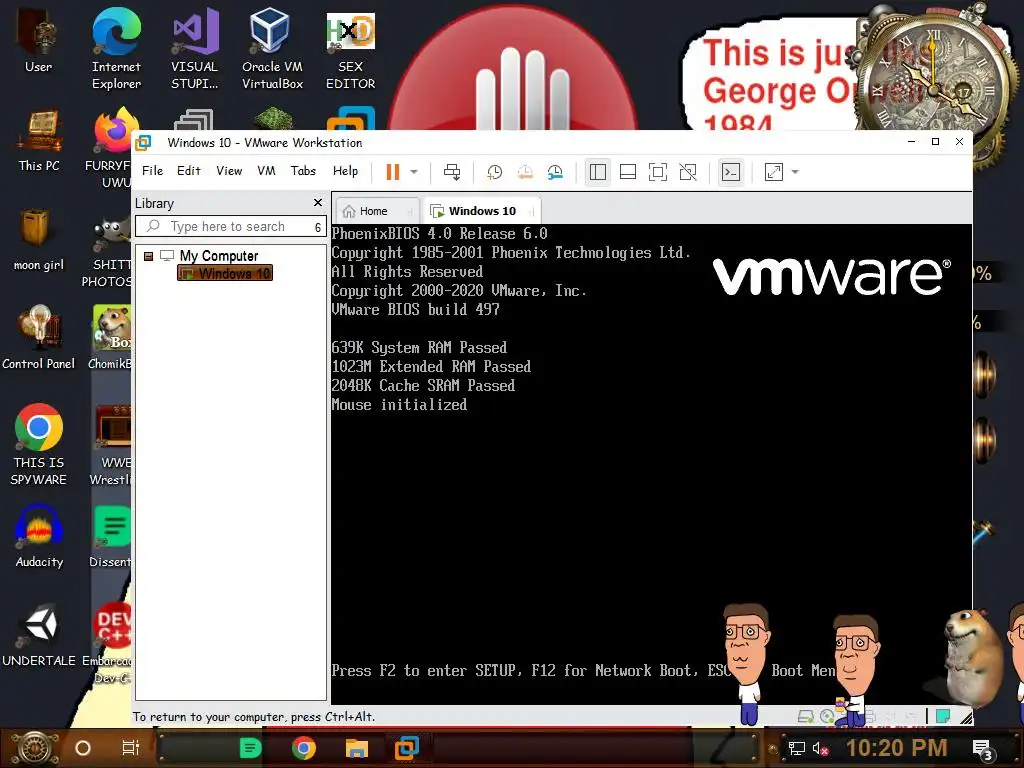Image resolution: width=1024 pixels, height=768 pixels.
Task: Click the Cortana circle taskbar icon
Action: (83, 748)
